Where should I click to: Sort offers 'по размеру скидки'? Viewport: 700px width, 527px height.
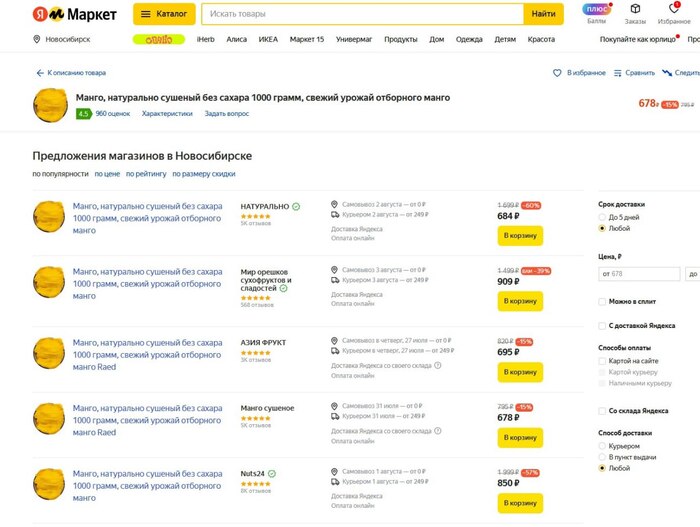coord(204,174)
